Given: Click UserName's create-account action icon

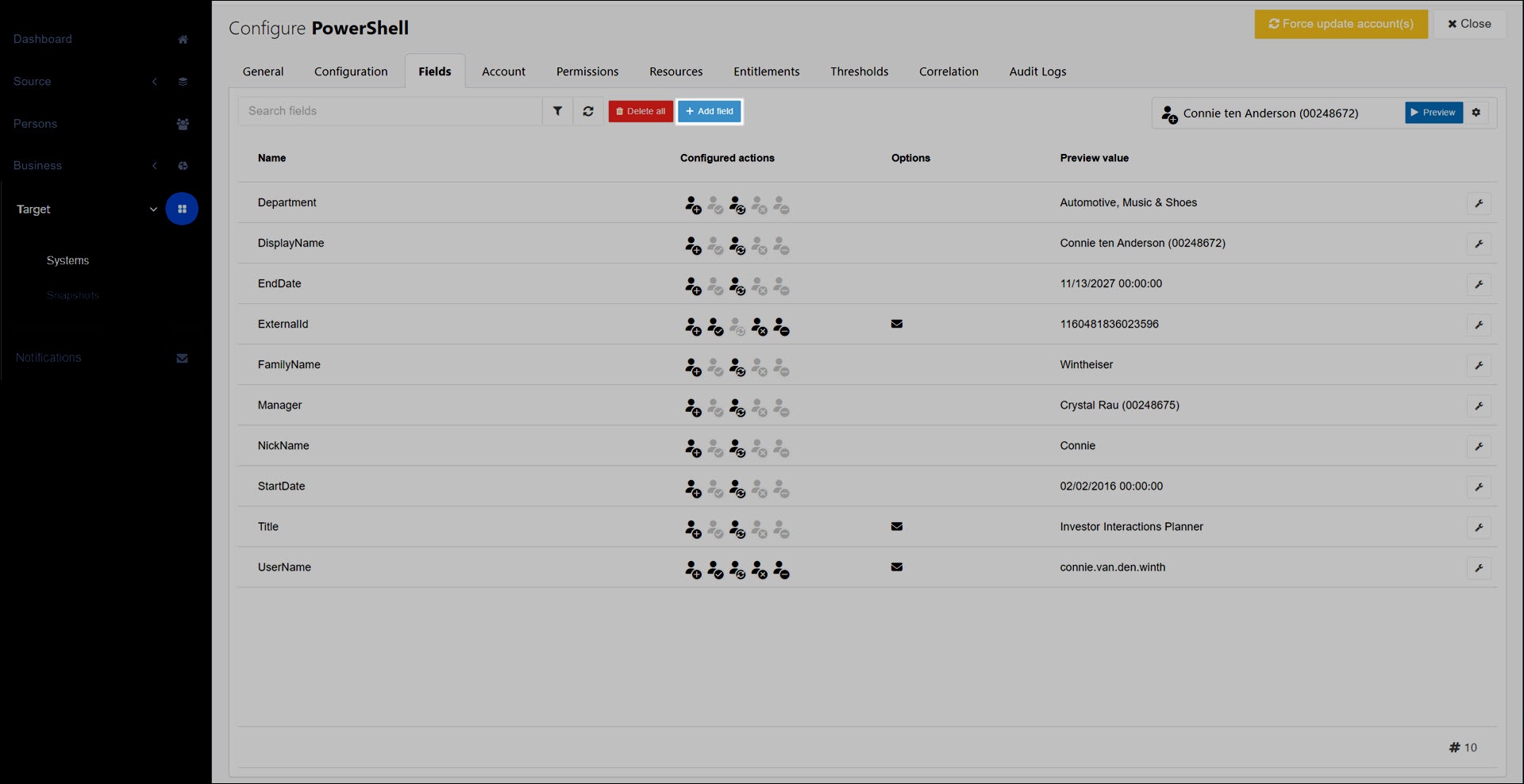Looking at the screenshot, I should click(693, 569).
